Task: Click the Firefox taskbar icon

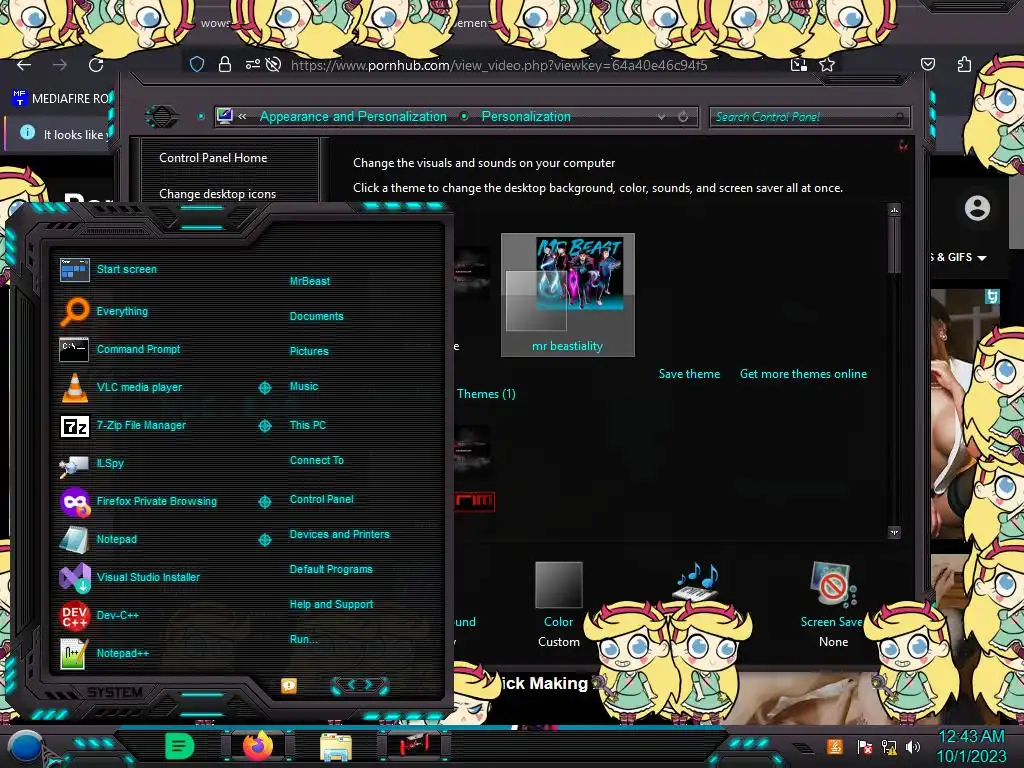Action: click(258, 746)
